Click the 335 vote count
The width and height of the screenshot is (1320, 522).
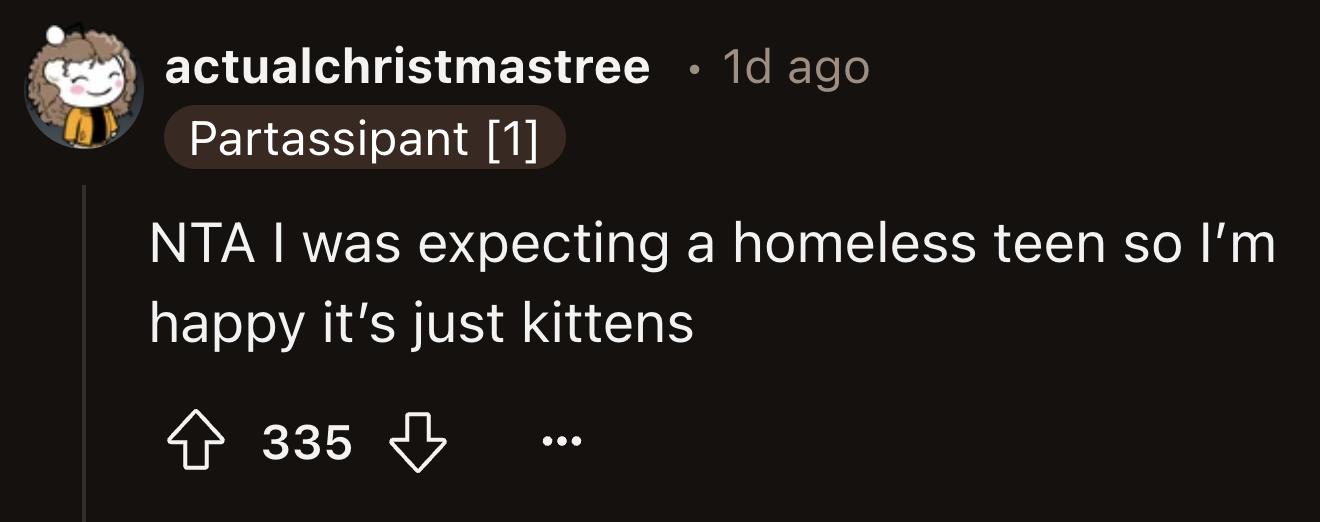(x=307, y=443)
